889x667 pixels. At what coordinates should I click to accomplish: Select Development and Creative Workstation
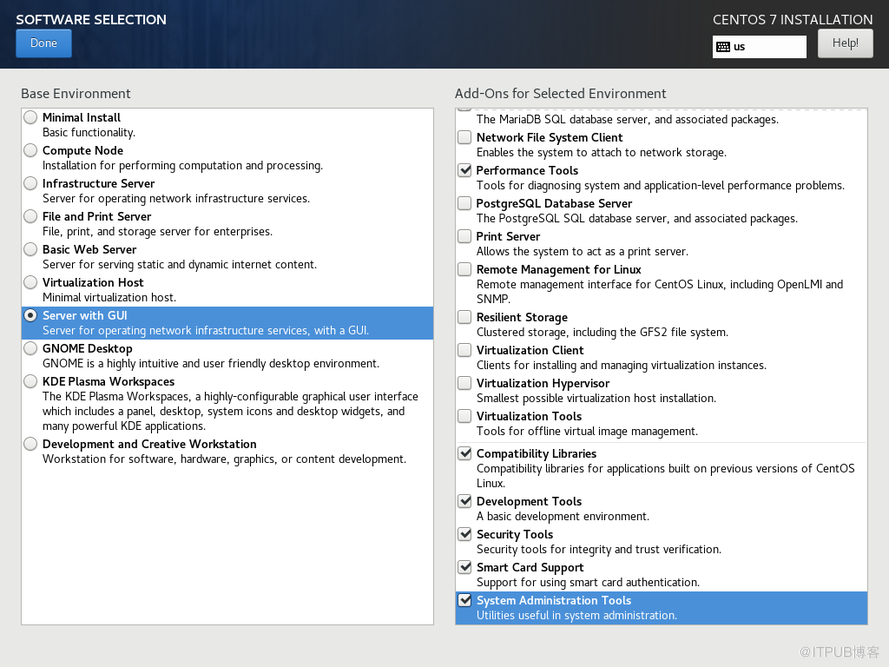pyautogui.click(x=31, y=444)
